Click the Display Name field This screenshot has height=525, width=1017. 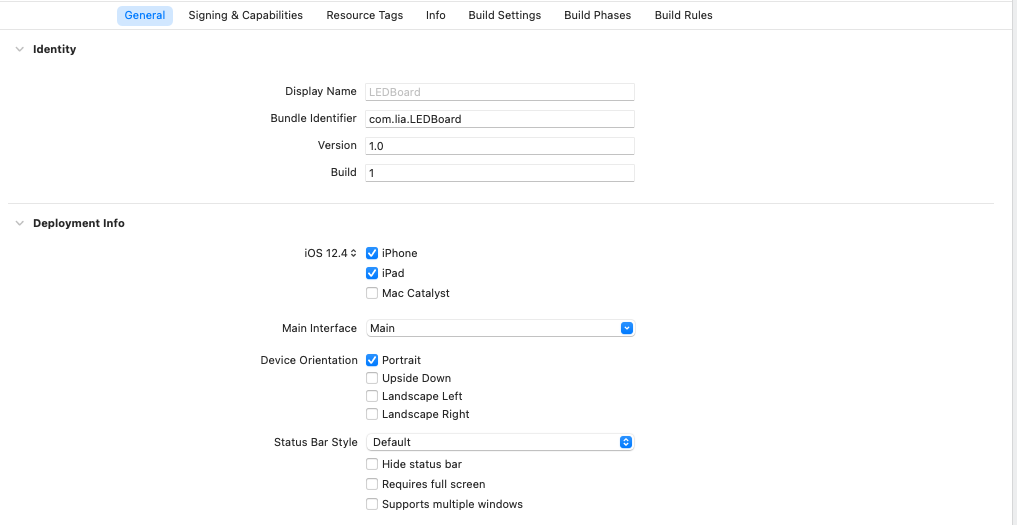(499, 92)
